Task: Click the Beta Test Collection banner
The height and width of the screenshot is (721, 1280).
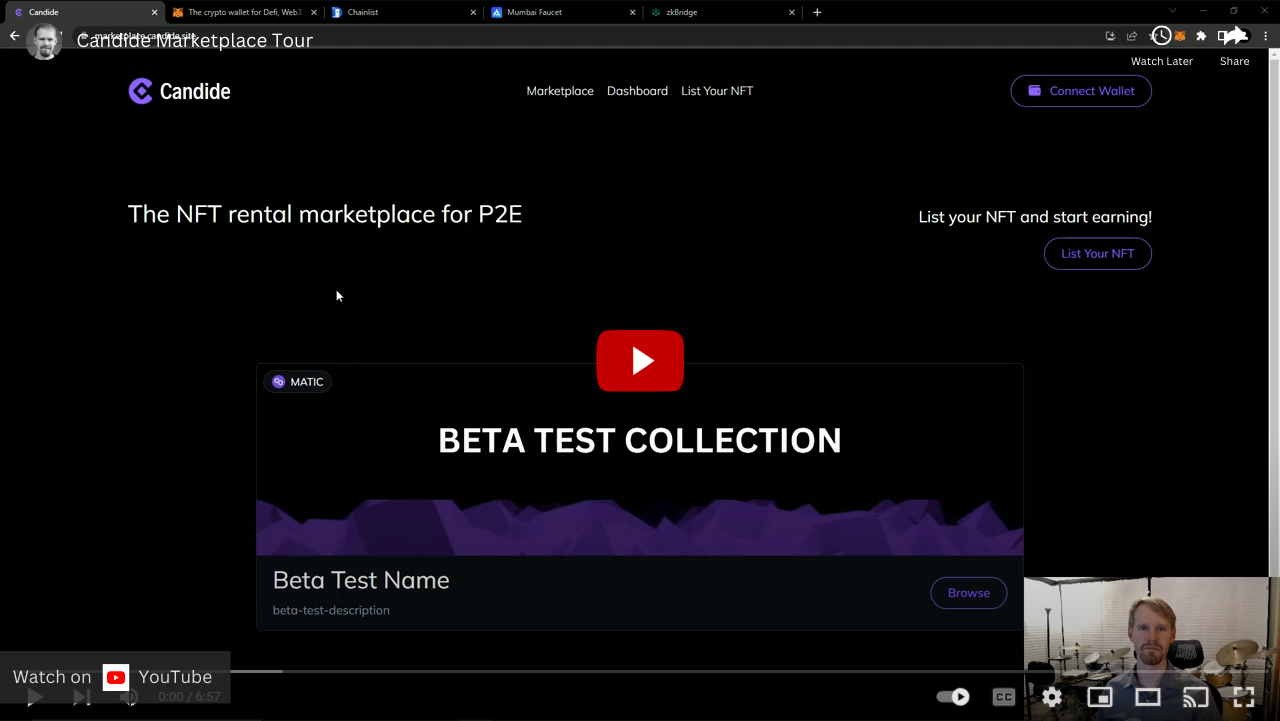Action: [640, 459]
